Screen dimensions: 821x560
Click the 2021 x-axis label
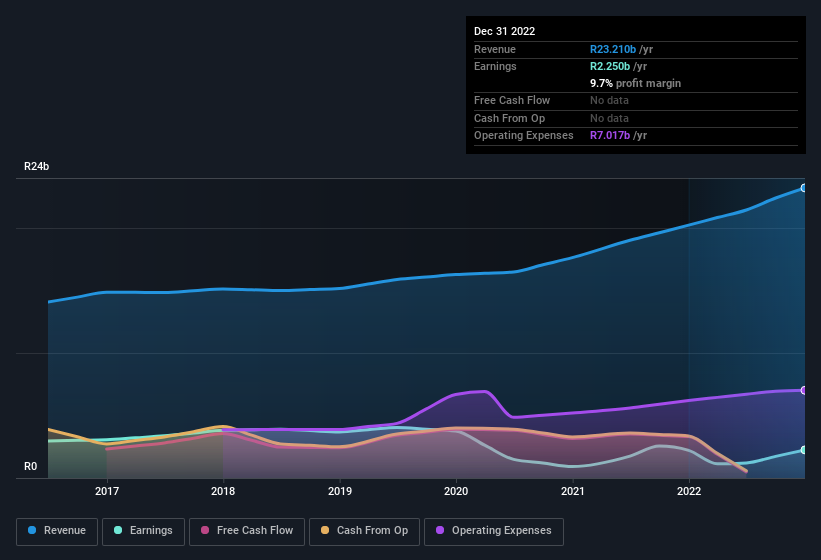tap(573, 491)
